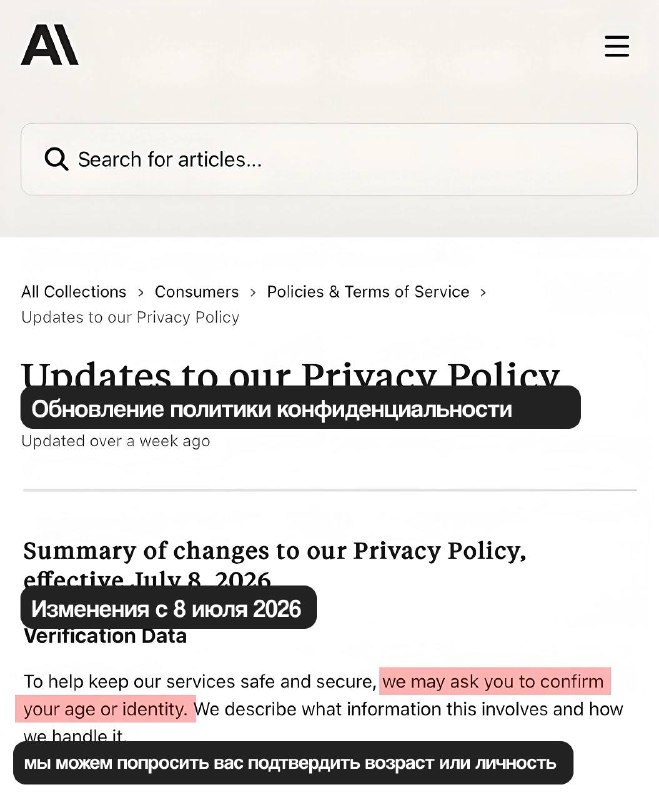Focus the 'Search for articles...' field
Image resolution: width=659 pixels, height=800 pixels.
(329, 159)
